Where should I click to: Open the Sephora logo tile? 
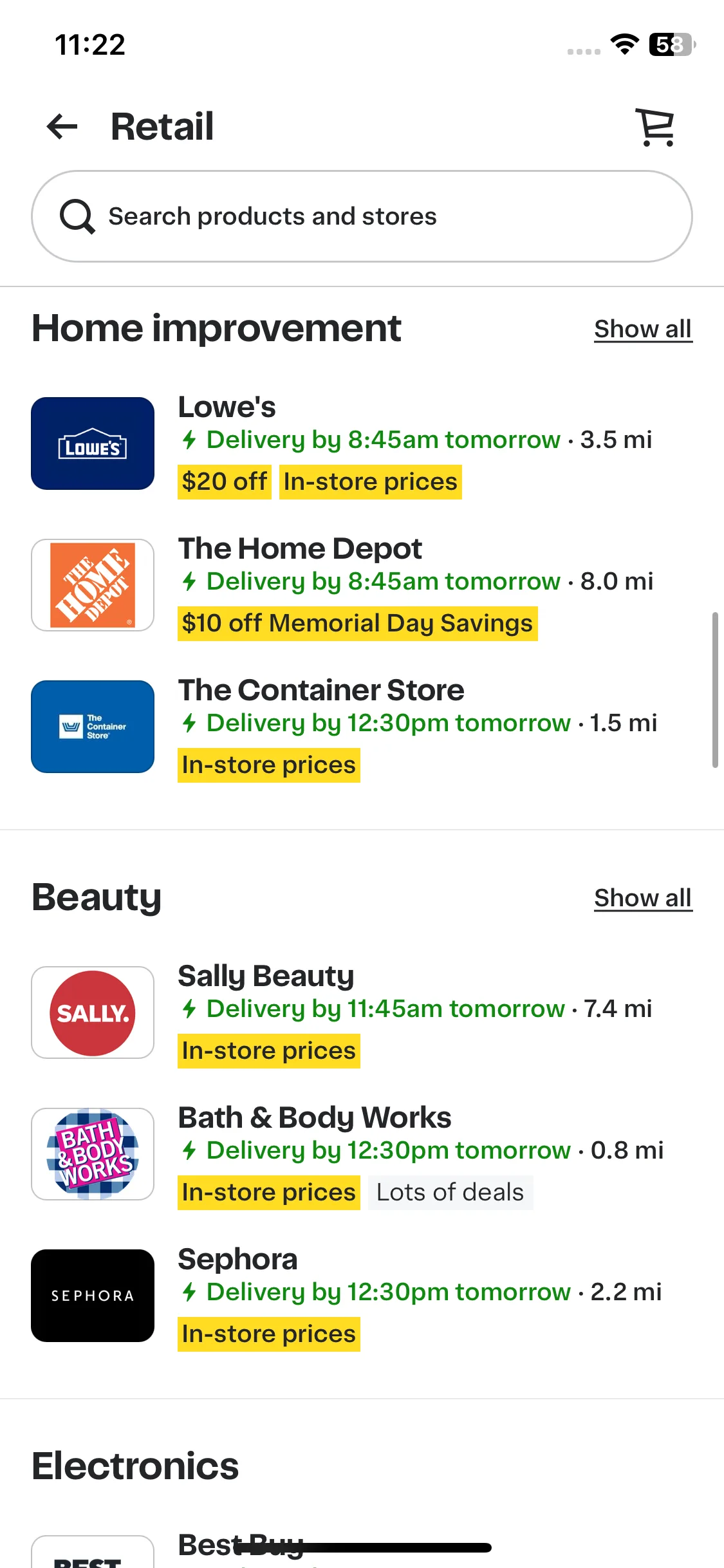(93, 1296)
